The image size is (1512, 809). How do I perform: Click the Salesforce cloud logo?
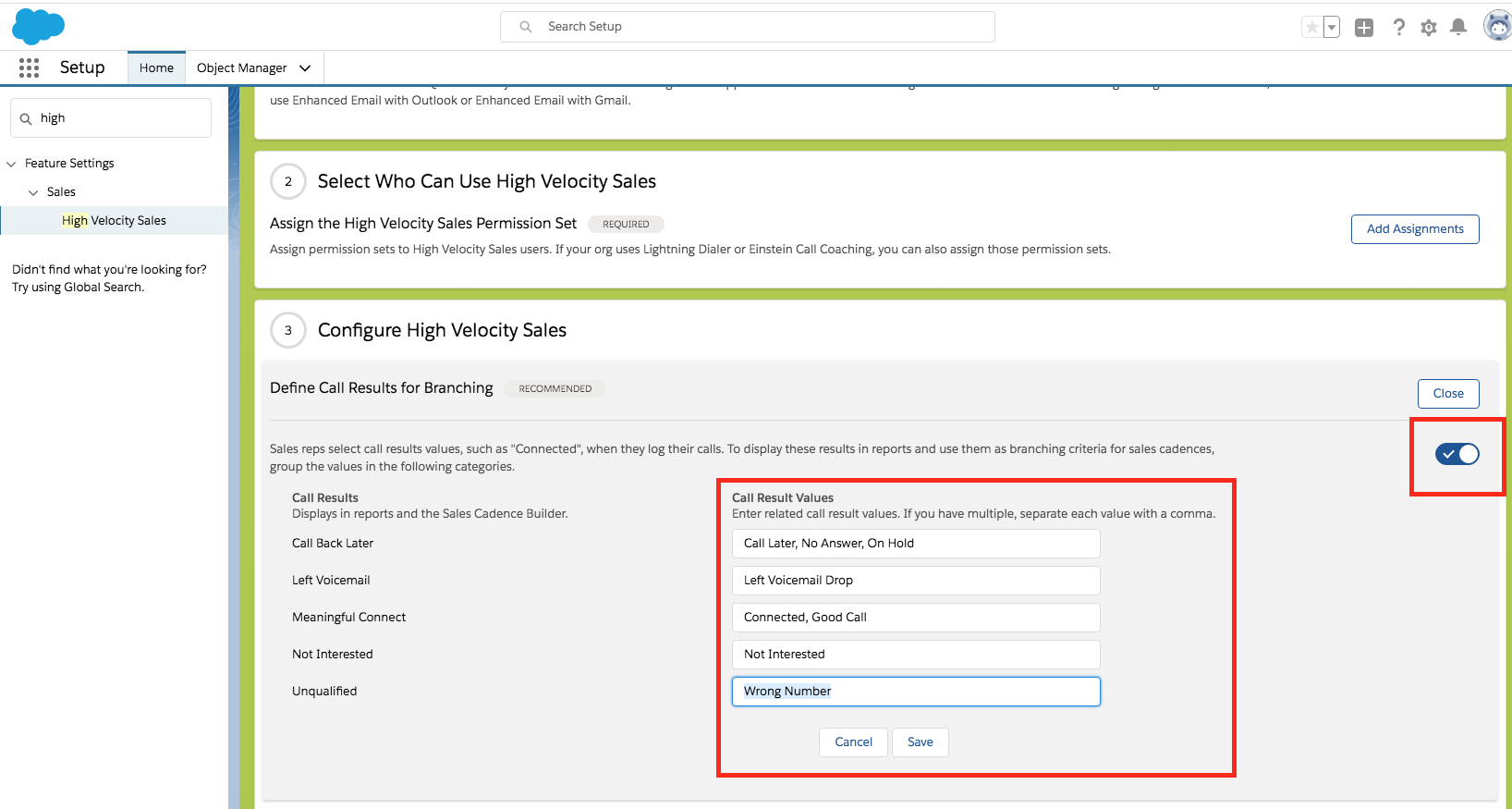pos(38,26)
